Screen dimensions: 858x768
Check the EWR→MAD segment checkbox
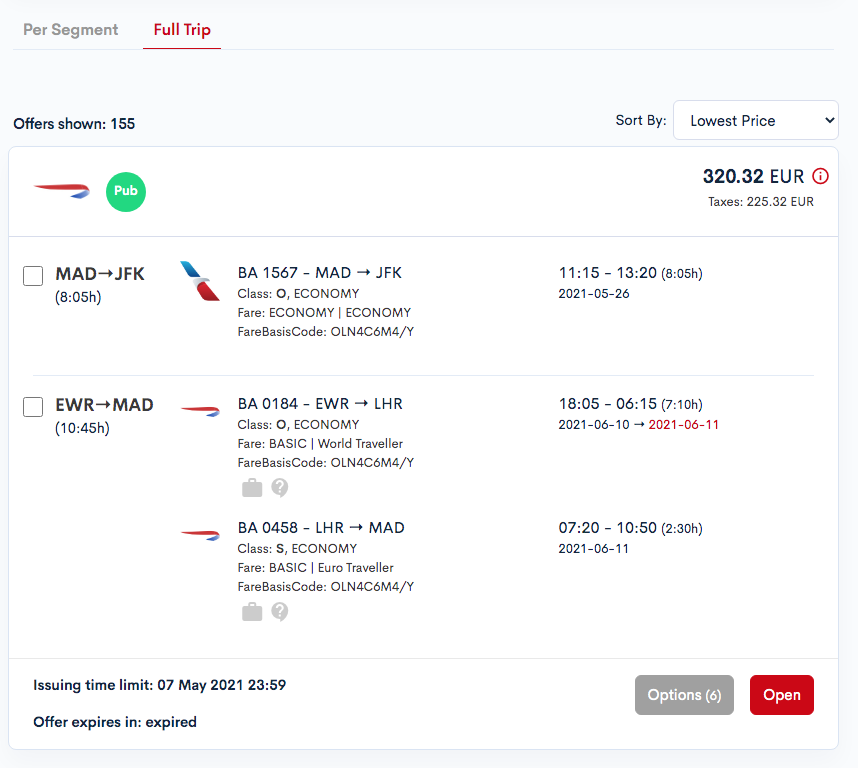pyautogui.click(x=33, y=406)
